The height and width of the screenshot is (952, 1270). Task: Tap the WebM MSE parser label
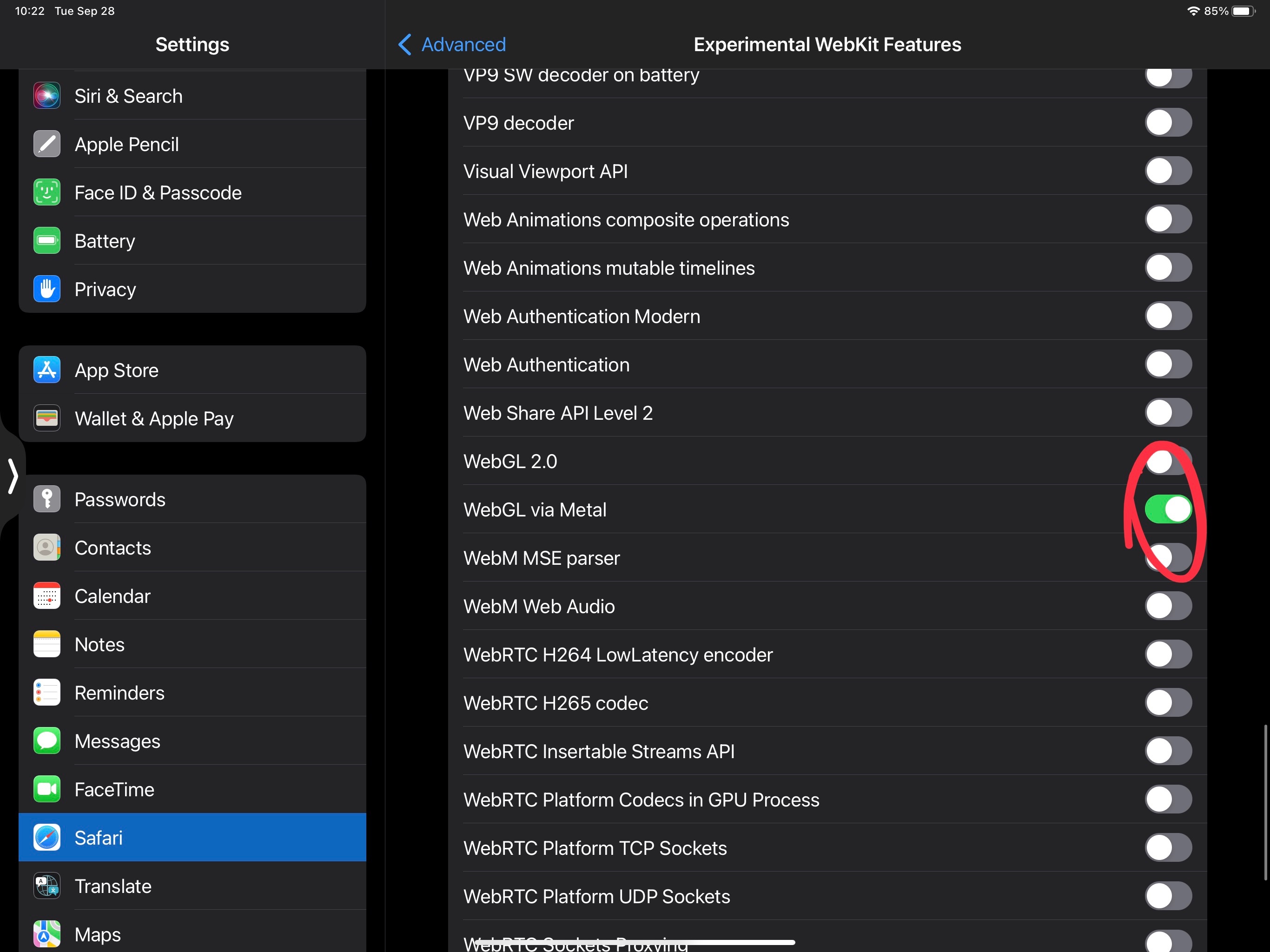542,558
